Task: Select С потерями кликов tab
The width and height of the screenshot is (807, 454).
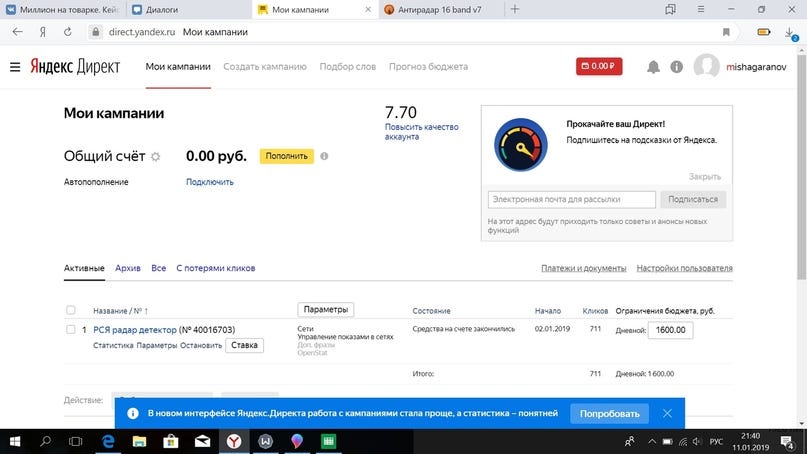Action: (216, 268)
